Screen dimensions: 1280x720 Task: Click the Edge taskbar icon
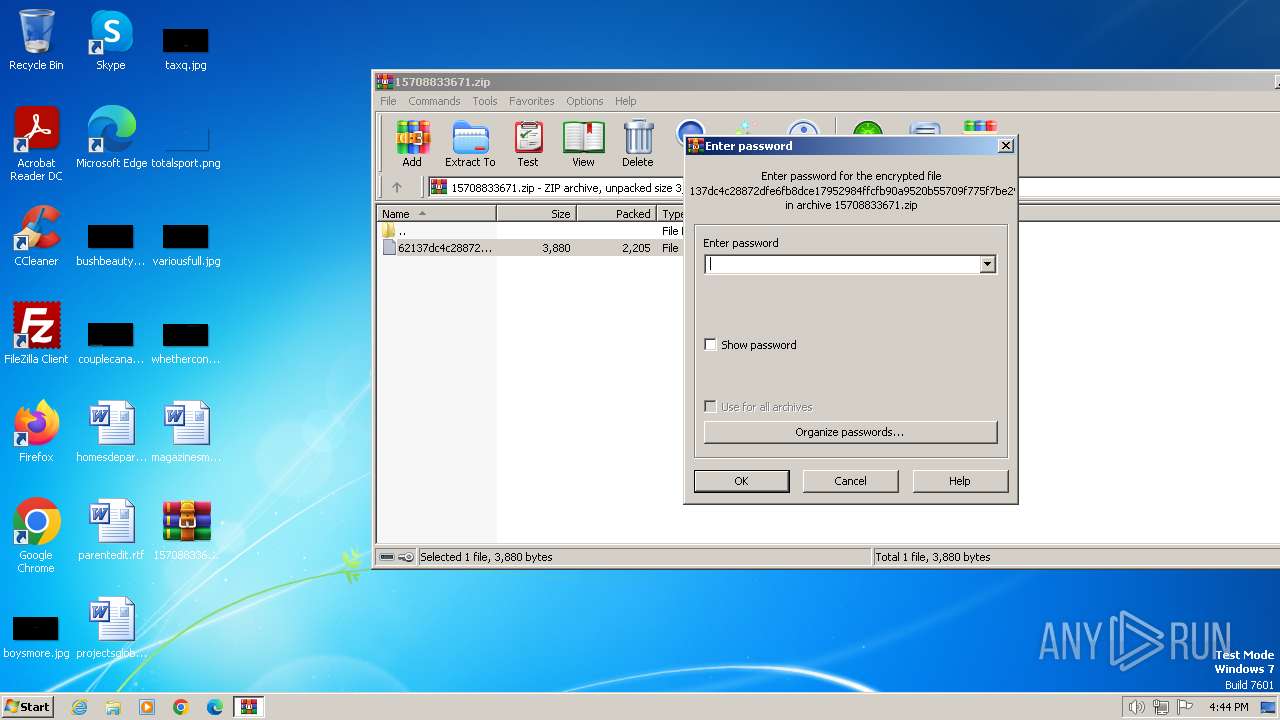click(215, 707)
